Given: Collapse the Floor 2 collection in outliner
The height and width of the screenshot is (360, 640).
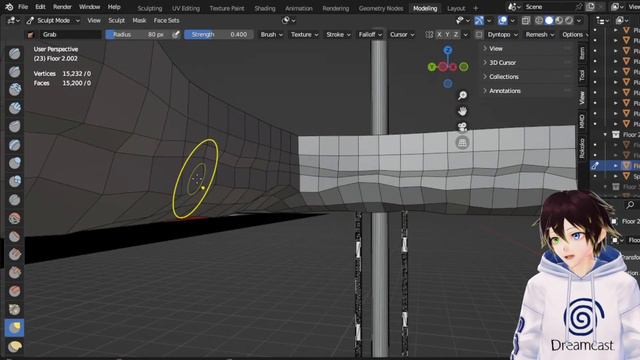Looking at the screenshot, I should (605, 135).
